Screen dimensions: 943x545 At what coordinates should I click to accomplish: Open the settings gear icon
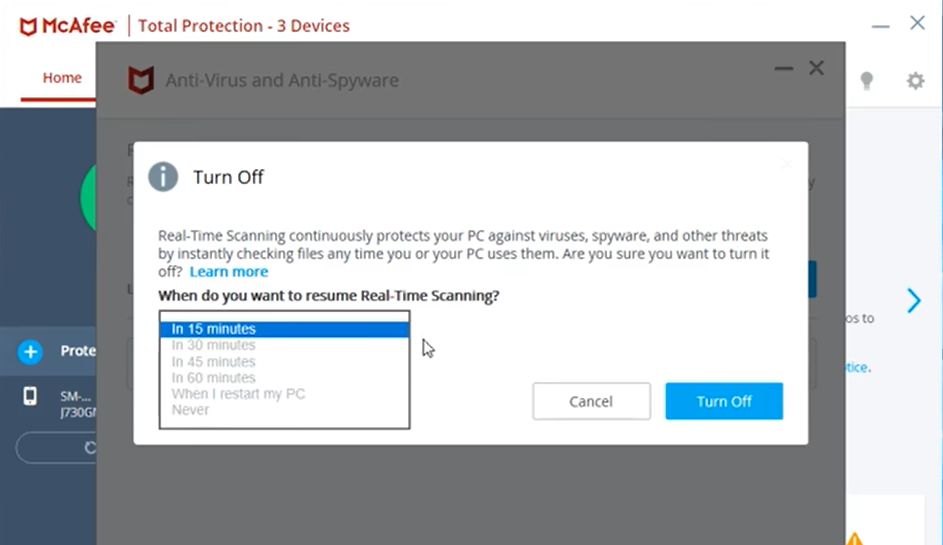915,81
